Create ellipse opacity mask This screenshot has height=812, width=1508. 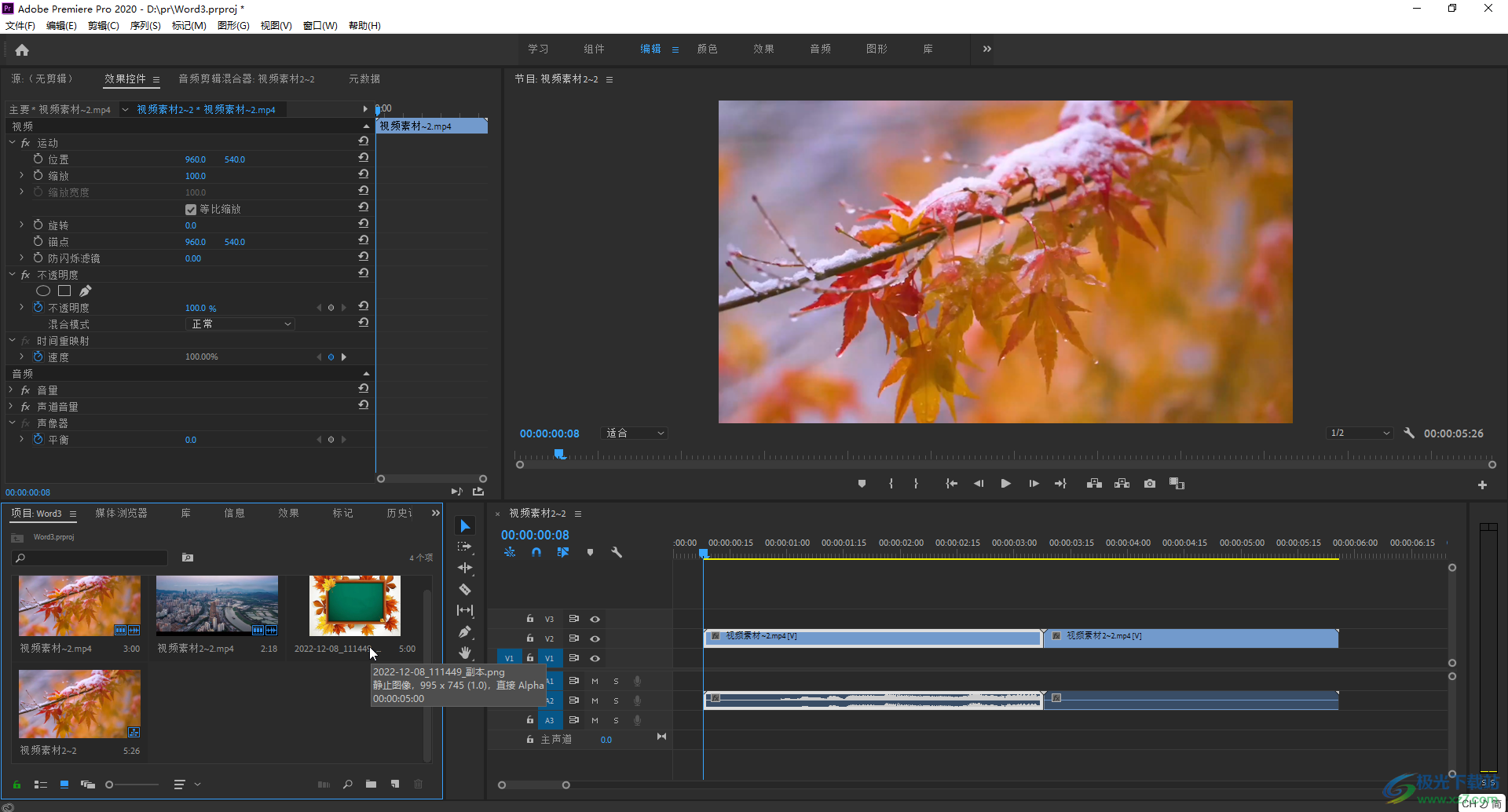(43, 291)
